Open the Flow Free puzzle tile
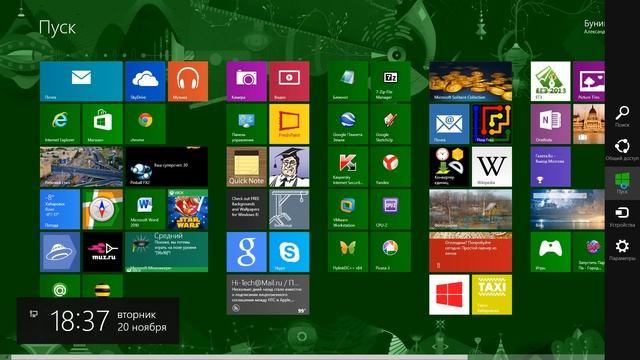640x360 pixels. point(492,124)
